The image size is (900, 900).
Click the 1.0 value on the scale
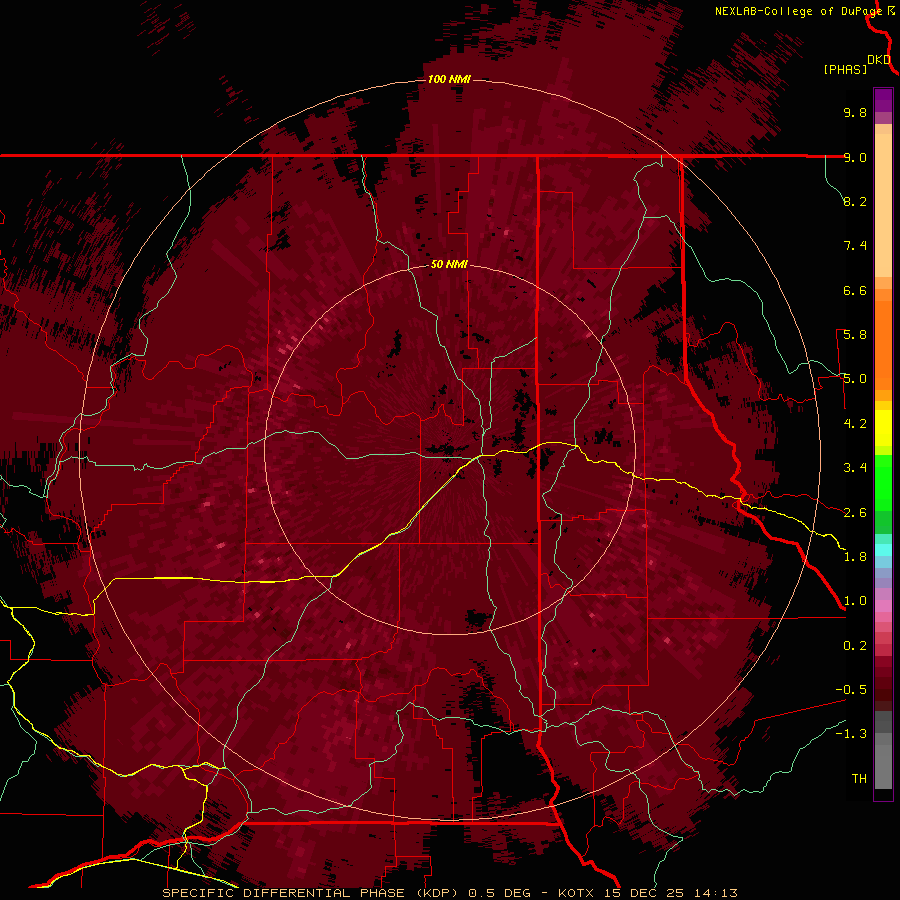pos(855,601)
